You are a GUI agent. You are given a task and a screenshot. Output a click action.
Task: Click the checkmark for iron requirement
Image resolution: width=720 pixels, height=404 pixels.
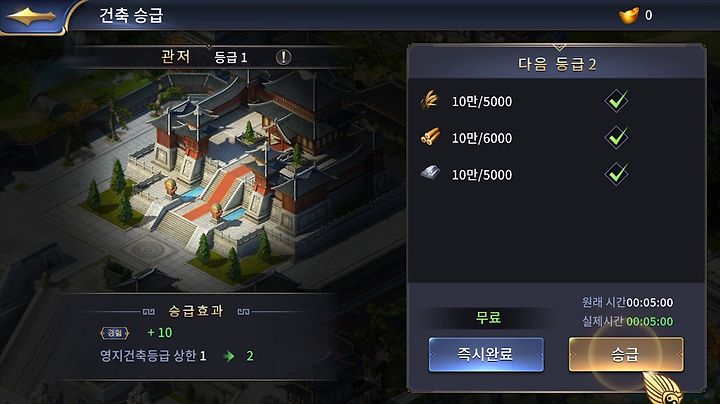tap(616, 174)
